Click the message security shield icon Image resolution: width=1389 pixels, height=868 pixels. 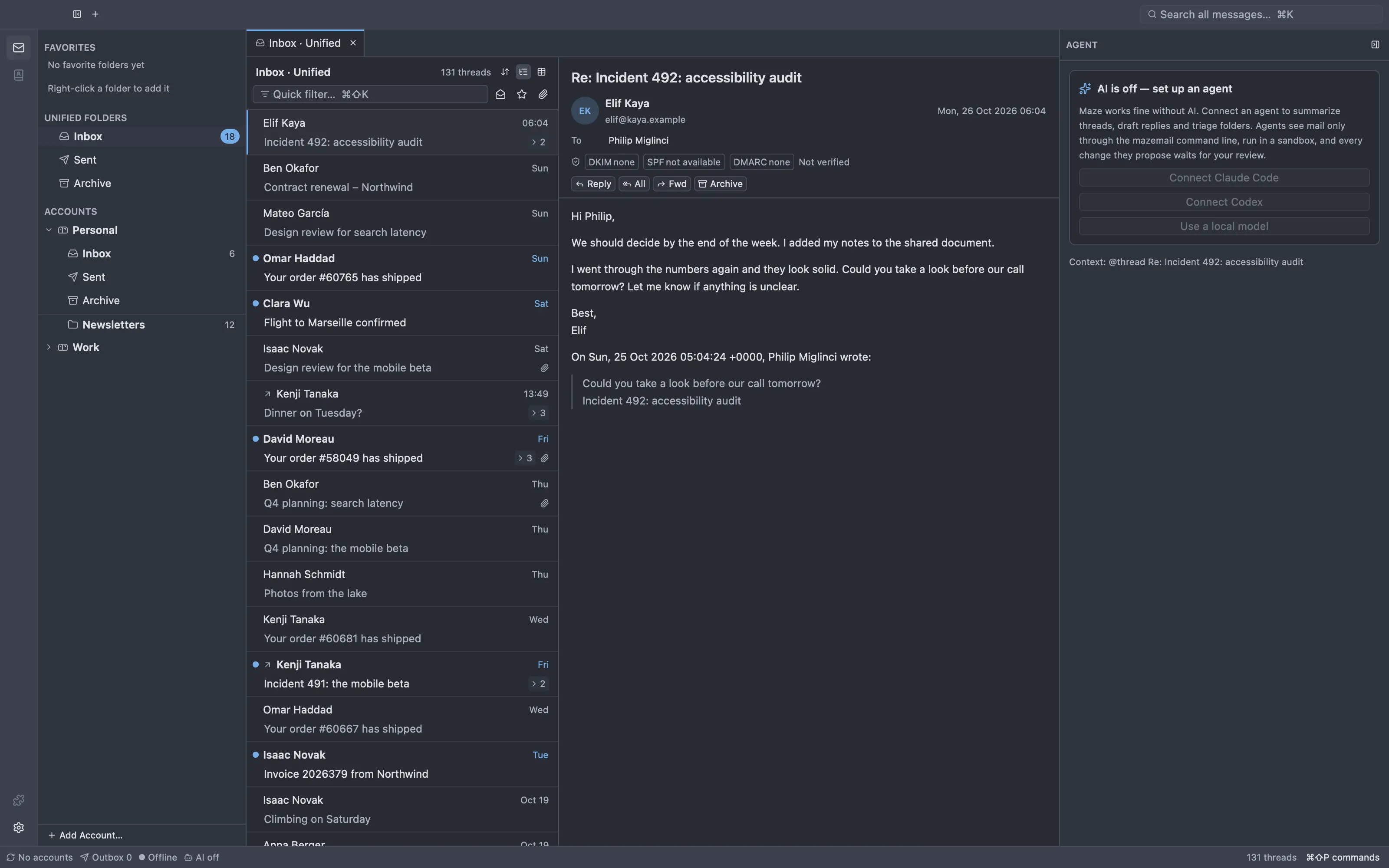[576, 162]
